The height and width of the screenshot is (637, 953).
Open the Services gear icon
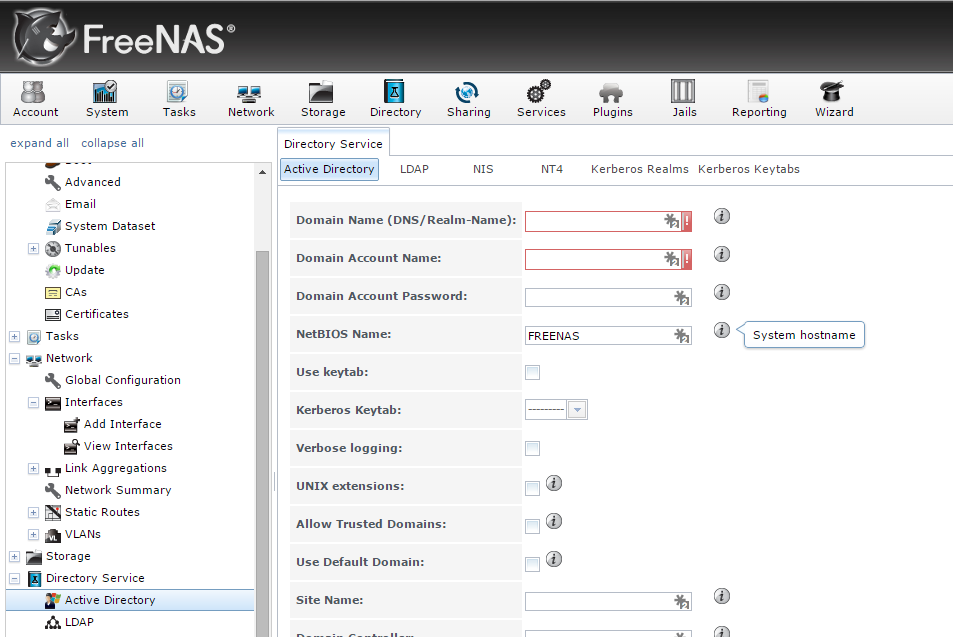pyautogui.click(x=538, y=92)
